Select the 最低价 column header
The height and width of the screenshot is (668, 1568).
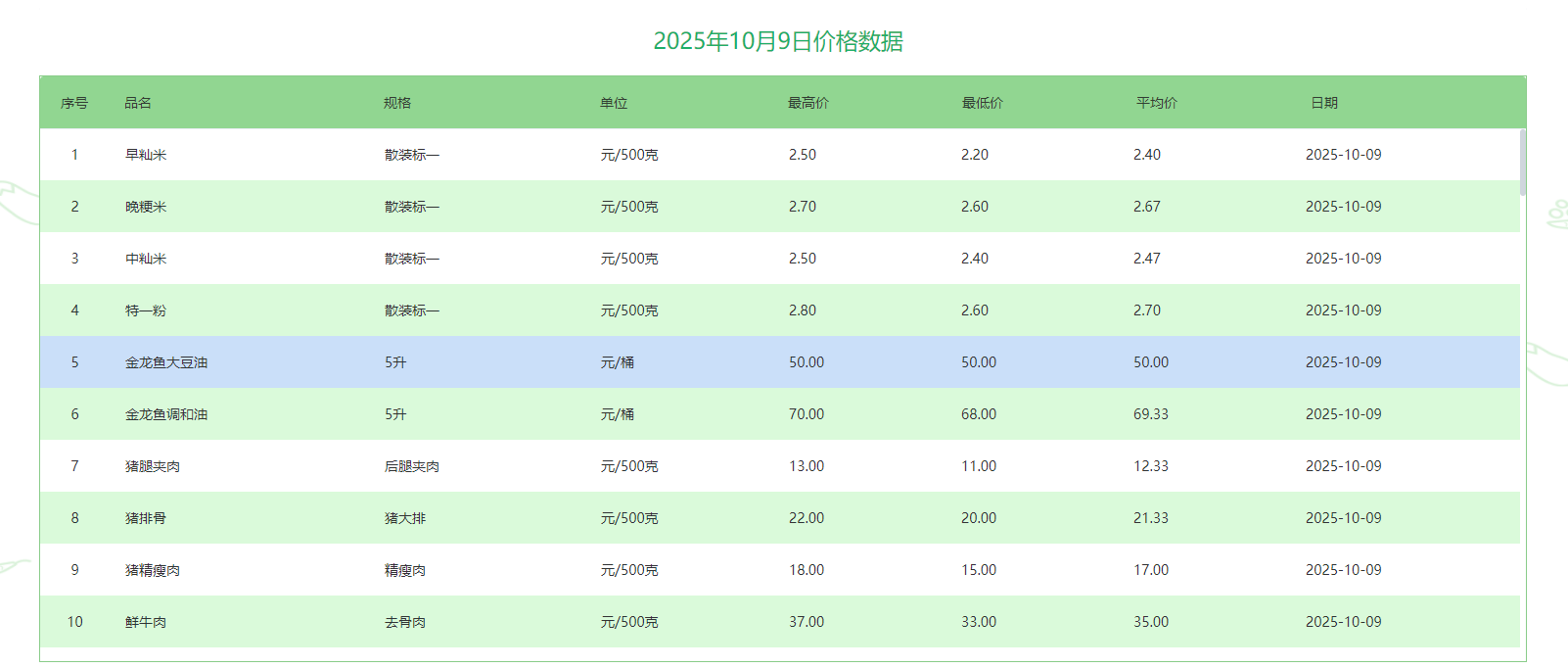click(x=982, y=103)
